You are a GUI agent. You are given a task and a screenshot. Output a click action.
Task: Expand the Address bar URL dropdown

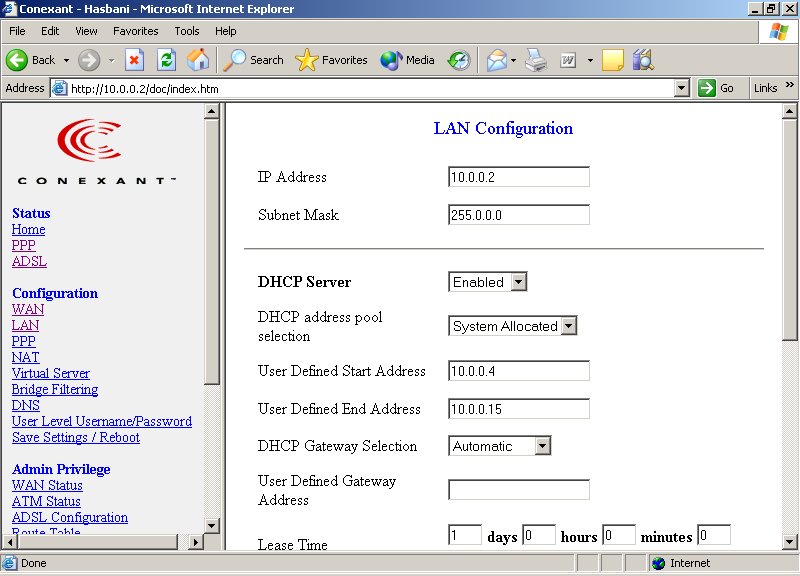(682, 88)
